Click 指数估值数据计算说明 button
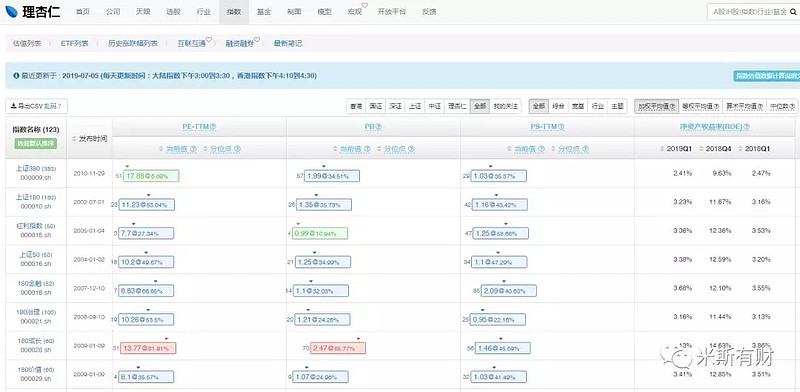Viewport: 800px width, 392px height. 766,76
